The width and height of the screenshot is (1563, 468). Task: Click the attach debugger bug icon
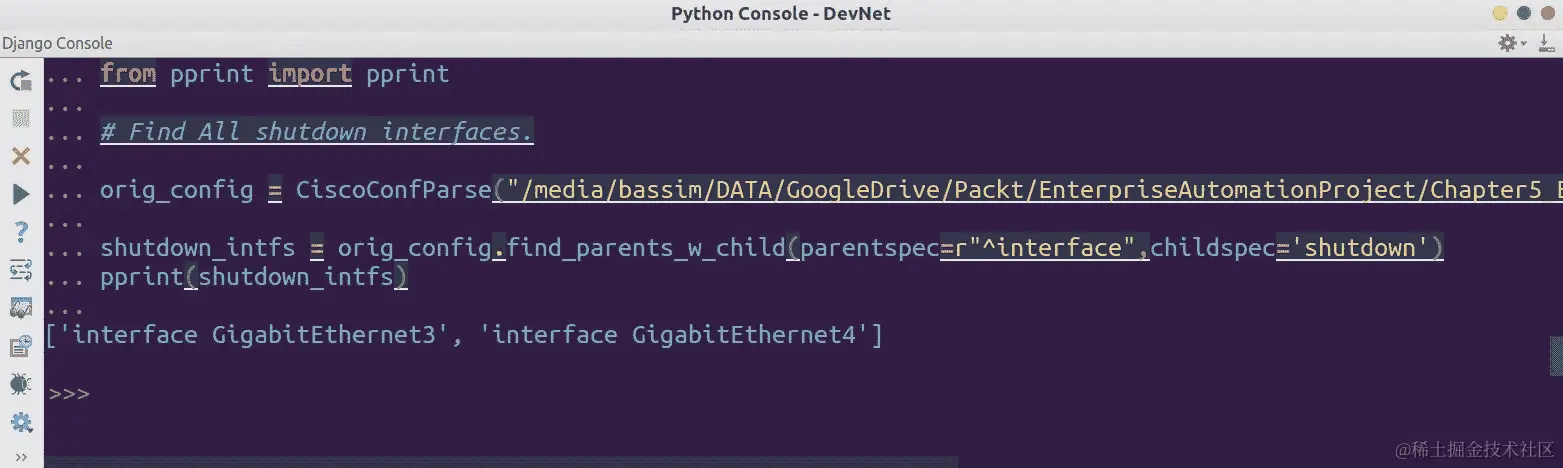tap(21, 384)
